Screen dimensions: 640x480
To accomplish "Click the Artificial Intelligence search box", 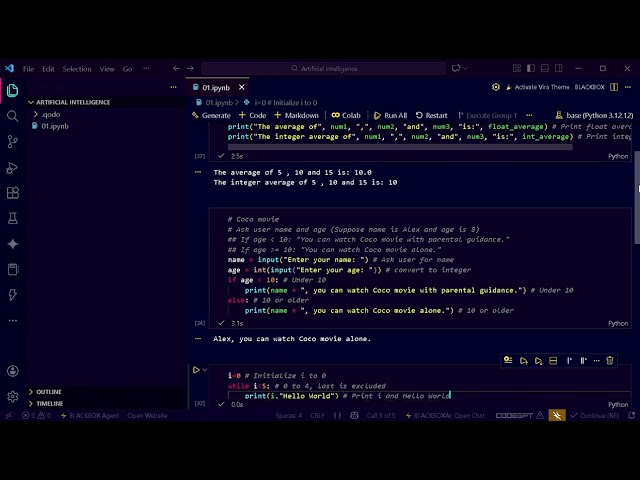I will point(323,69).
